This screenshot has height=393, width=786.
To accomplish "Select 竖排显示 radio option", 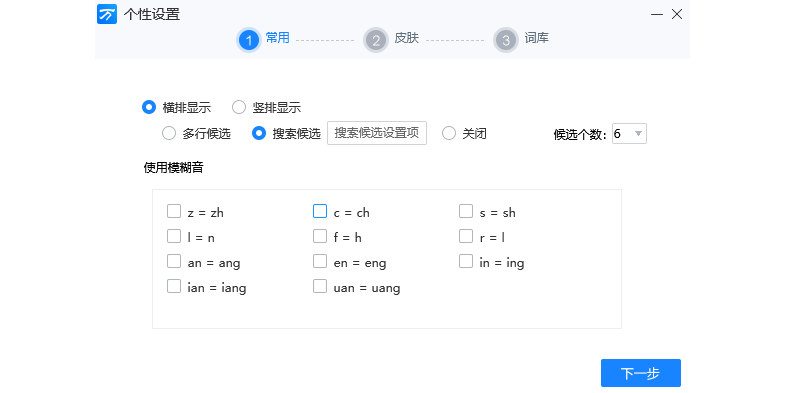I will pyautogui.click(x=239, y=107).
